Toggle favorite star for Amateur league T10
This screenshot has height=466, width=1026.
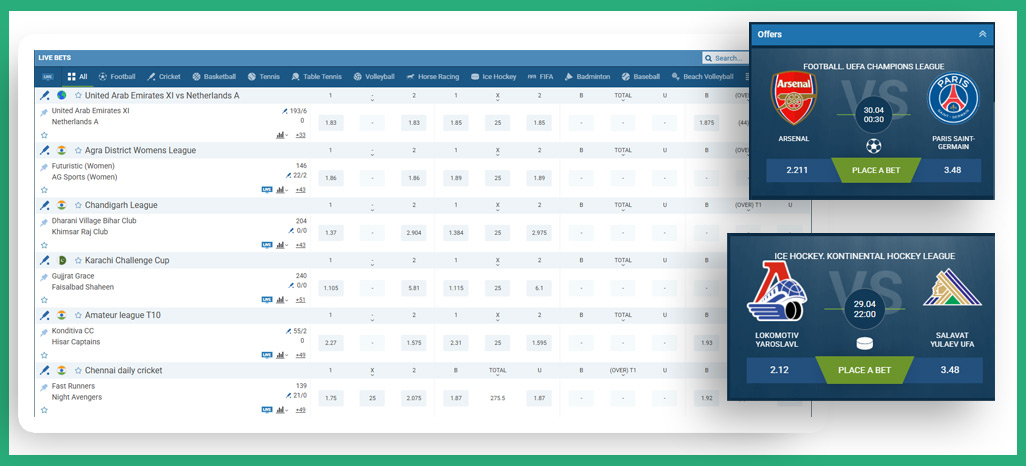pyautogui.click(x=78, y=315)
